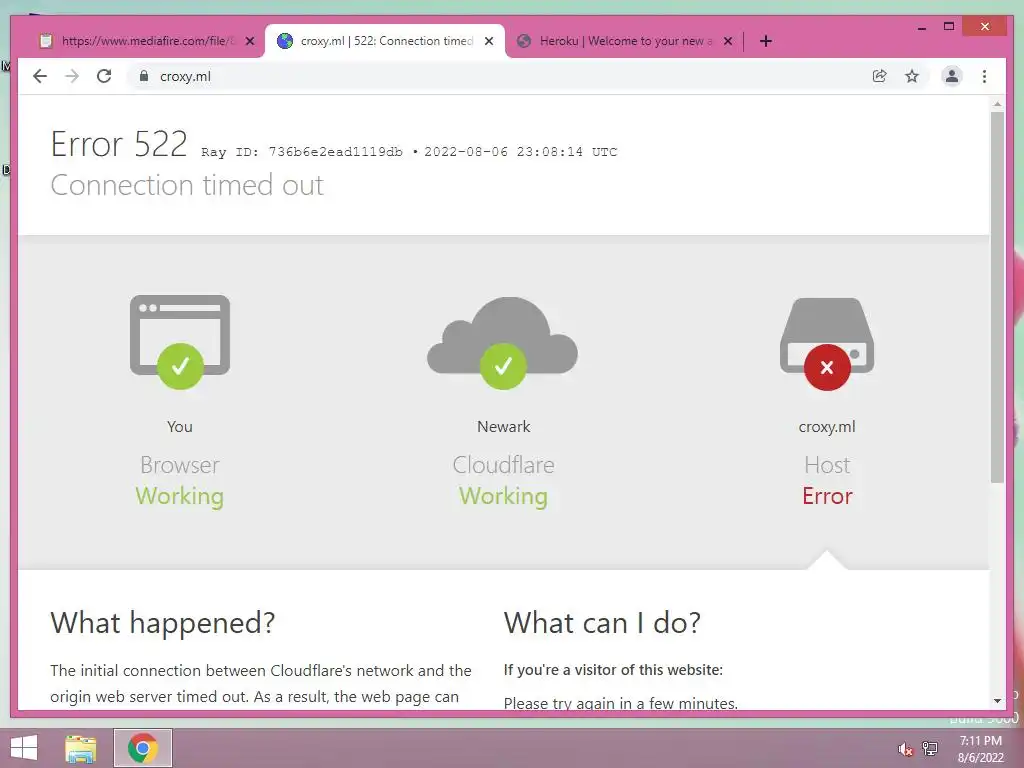1024x768 pixels.
Task: Click the Cloudflare cloud status icon
Action: click(x=503, y=343)
